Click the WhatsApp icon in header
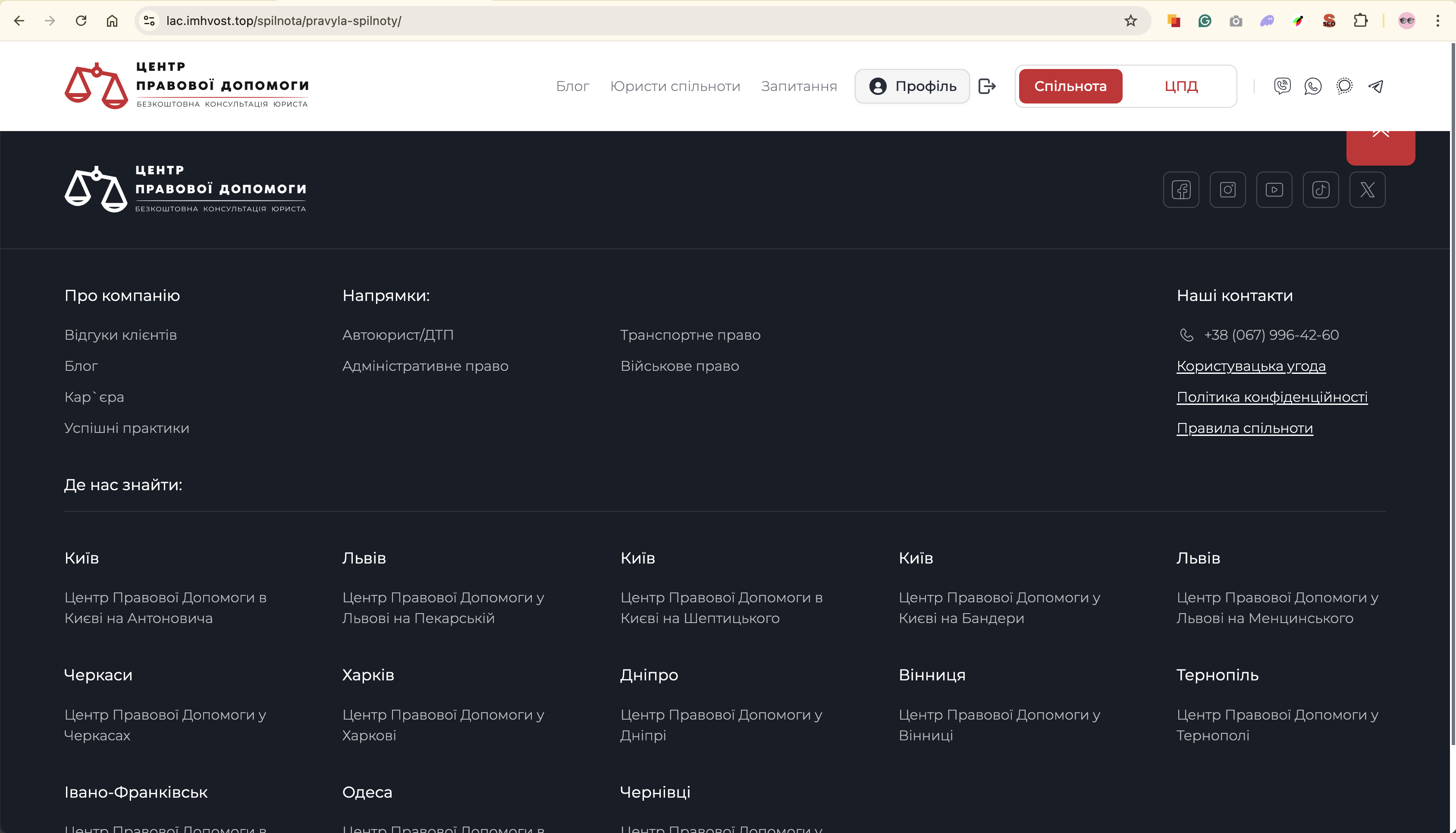 tap(1313, 86)
